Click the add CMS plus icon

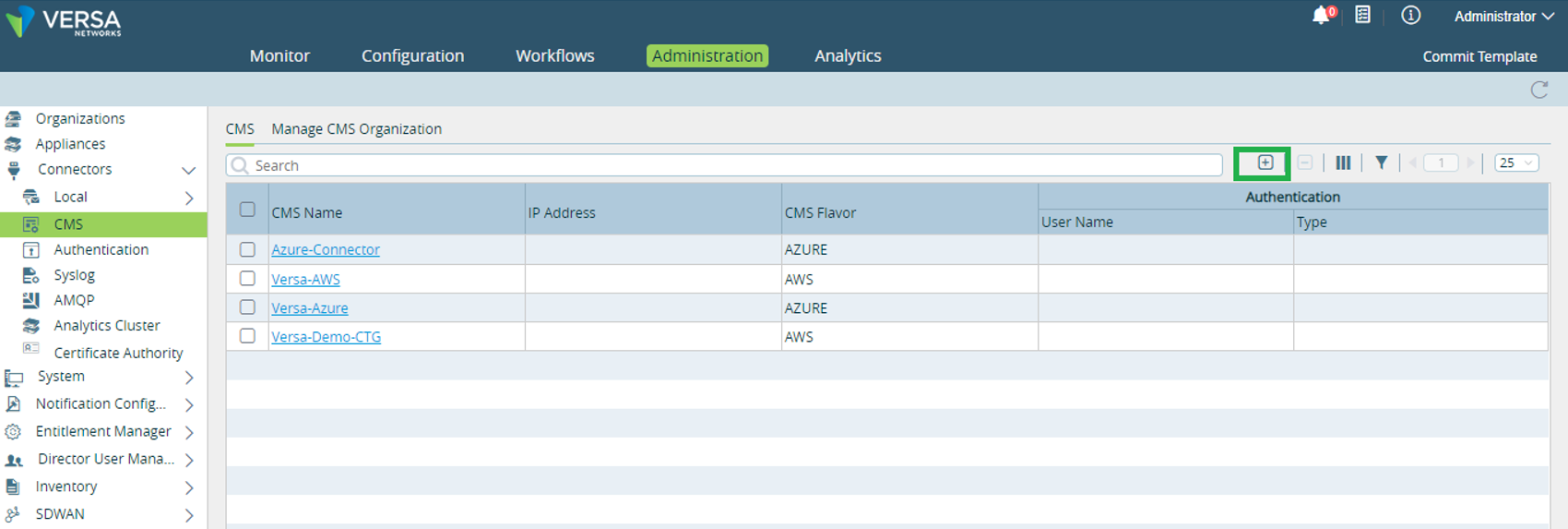(1265, 162)
